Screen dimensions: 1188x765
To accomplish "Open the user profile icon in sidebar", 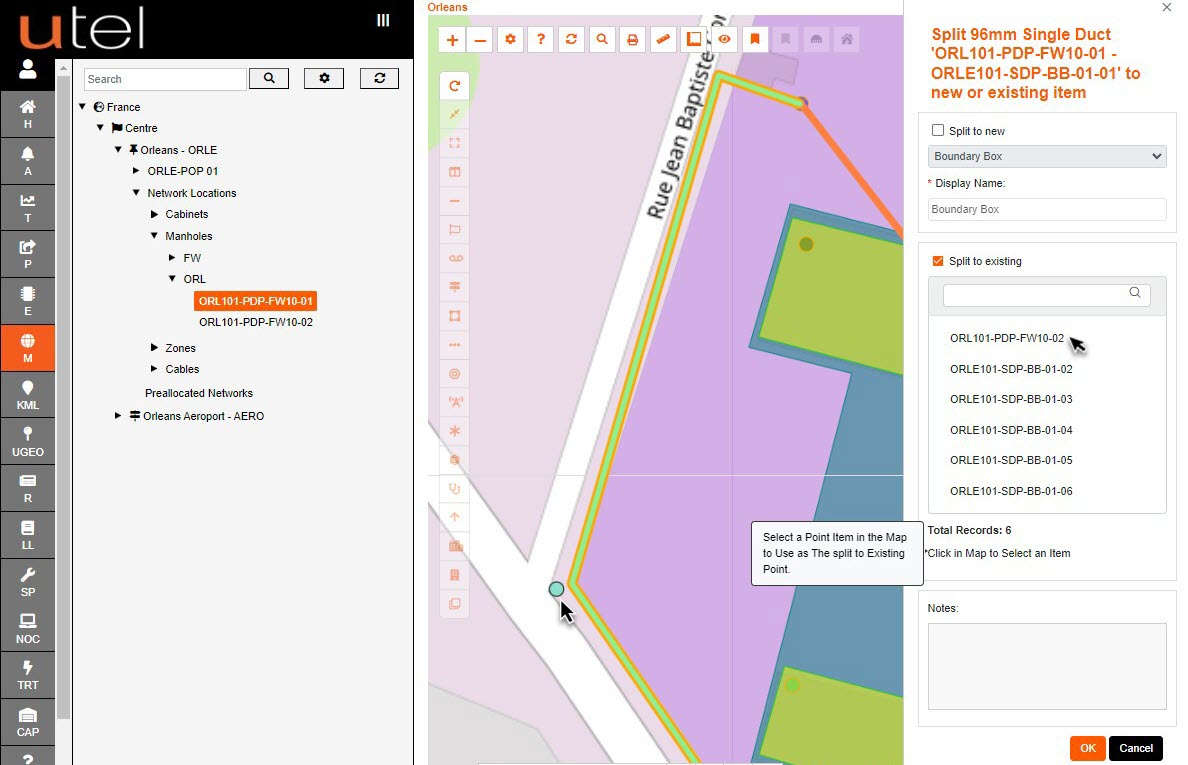I will (28, 69).
